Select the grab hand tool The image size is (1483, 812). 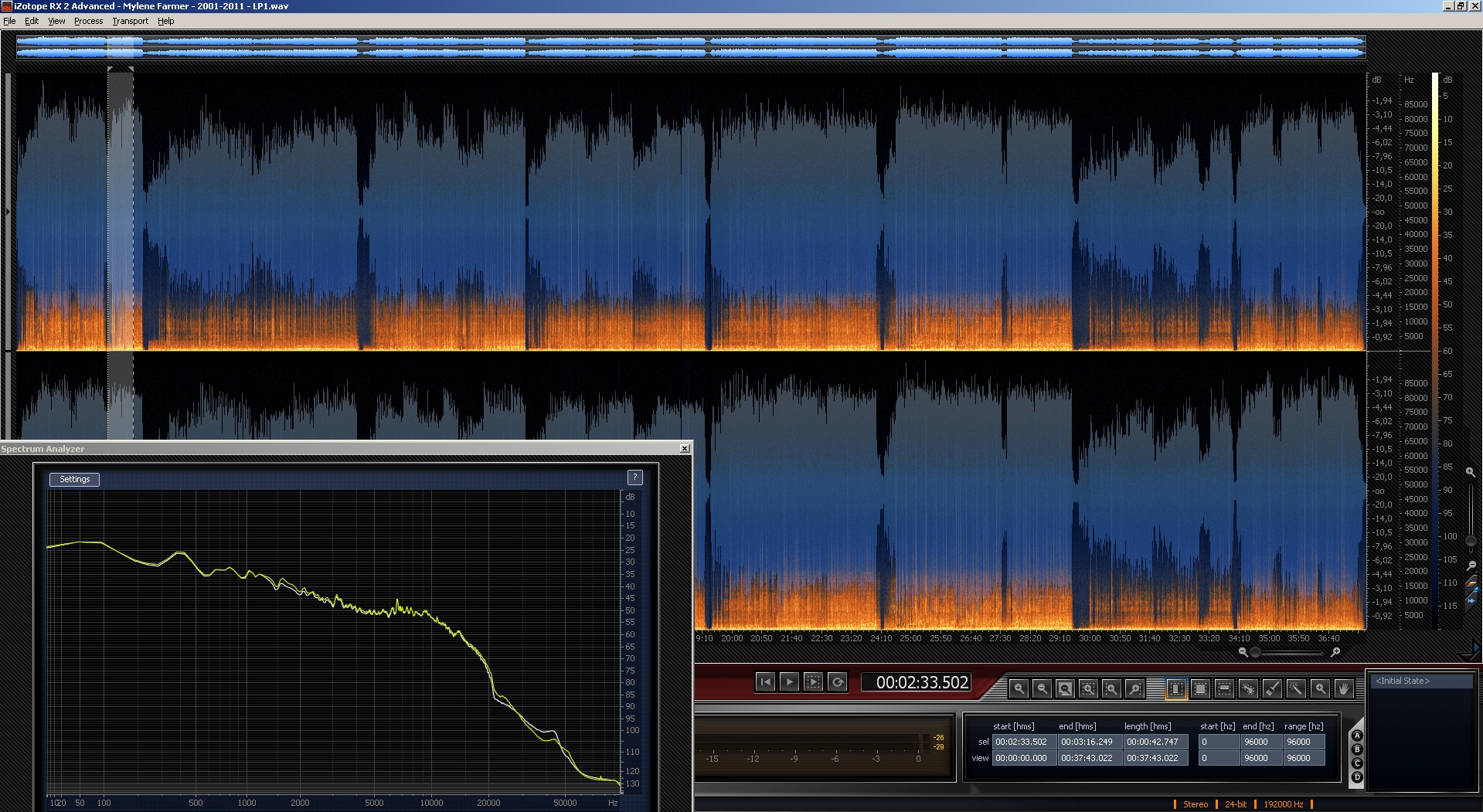1344,688
